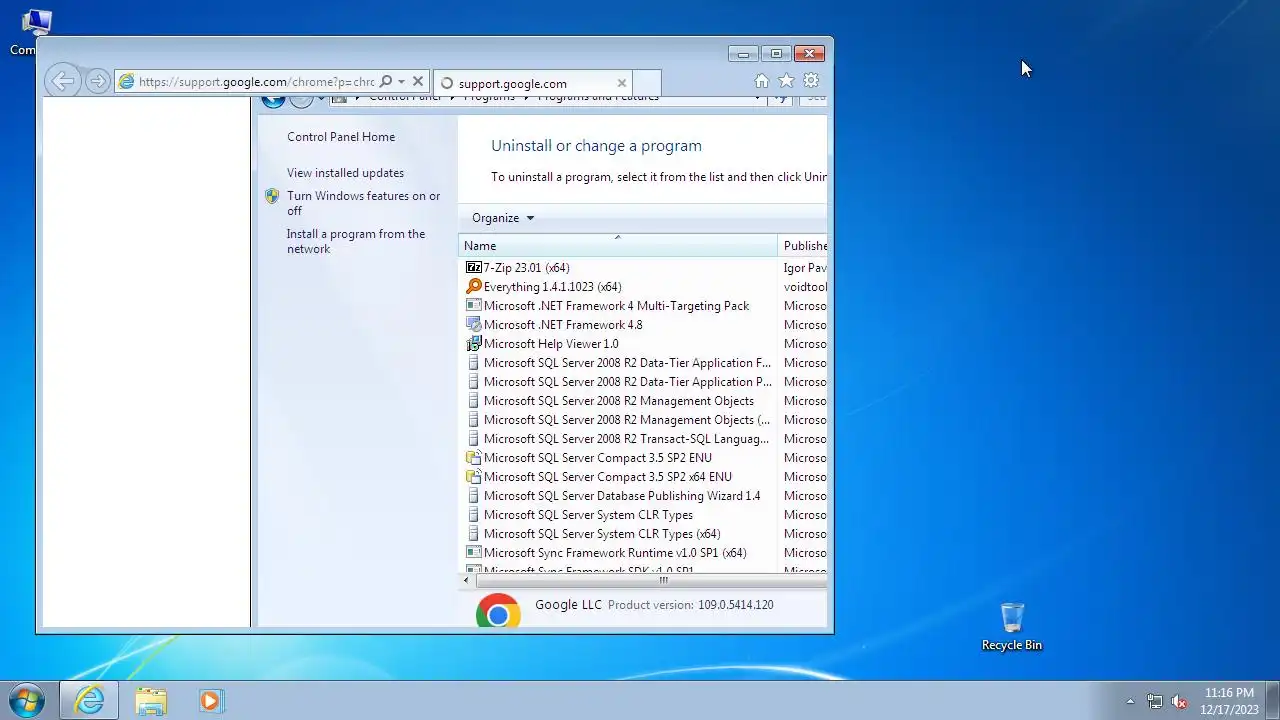
Task: Click the Igor Pav publisher cell
Action: coord(805,268)
